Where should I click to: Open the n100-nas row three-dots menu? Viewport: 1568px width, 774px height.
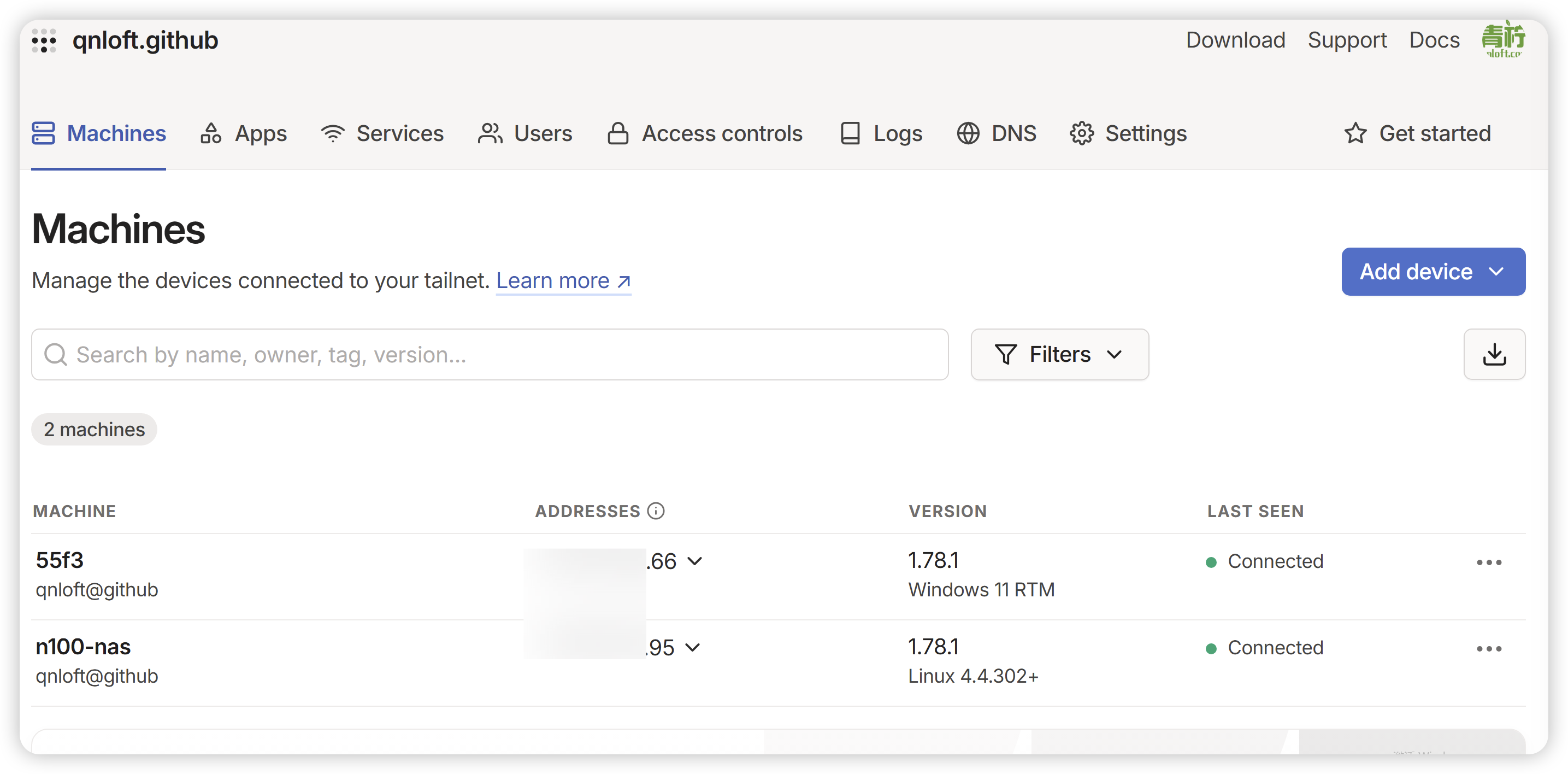(1489, 648)
